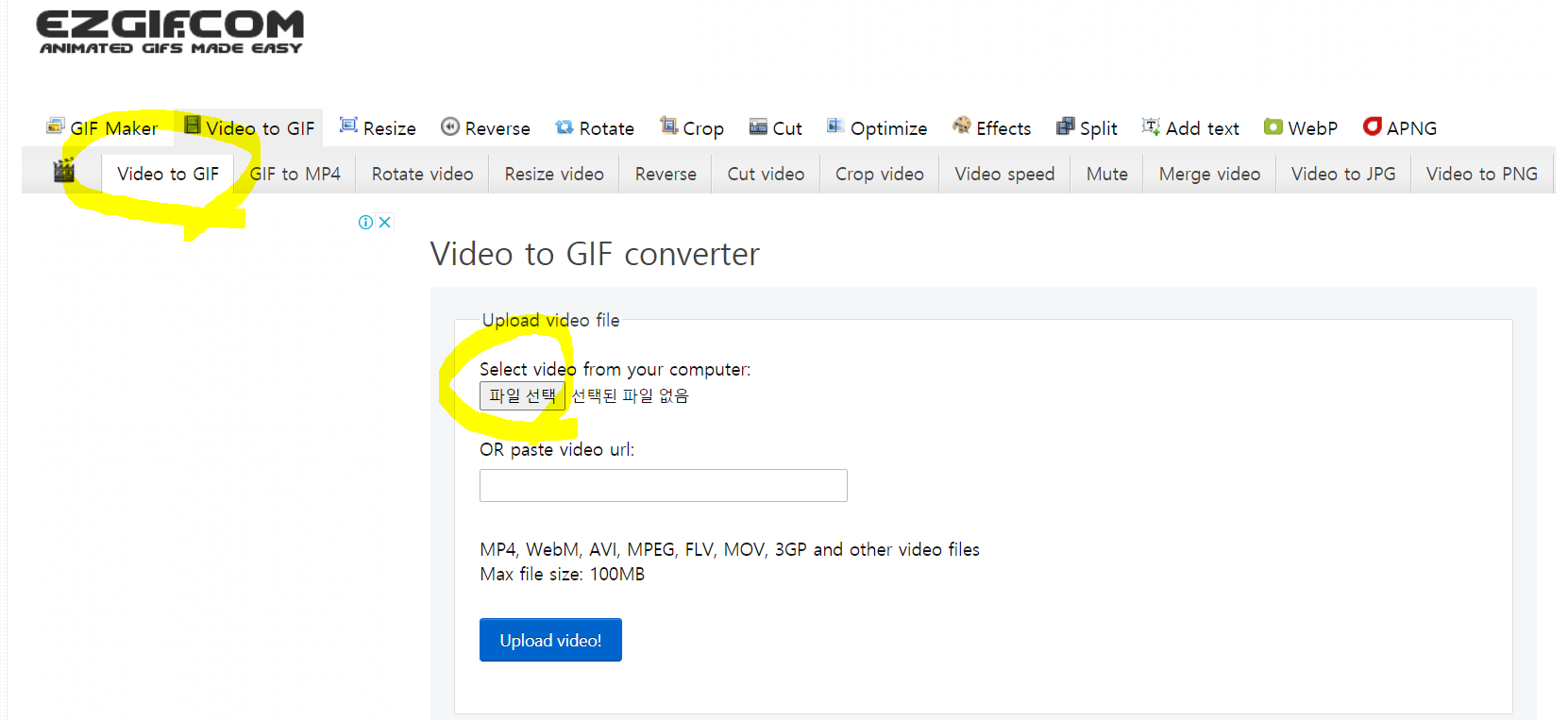This screenshot has width=1568, height=720.
Task: Switch to Rotate video tab
Action: coord(422,174)
